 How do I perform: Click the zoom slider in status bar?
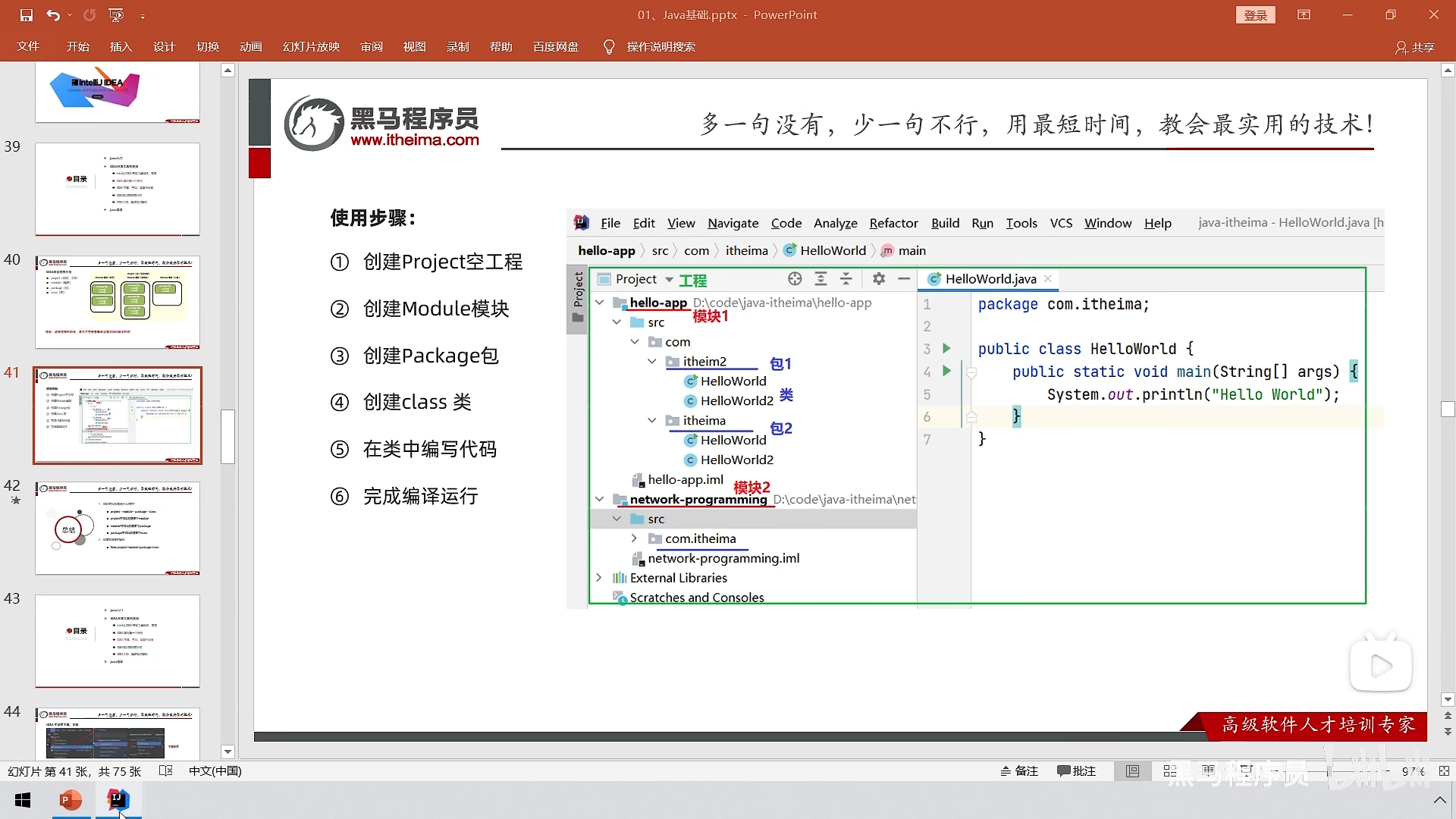pyautogui.click(x=1329, y=770)
